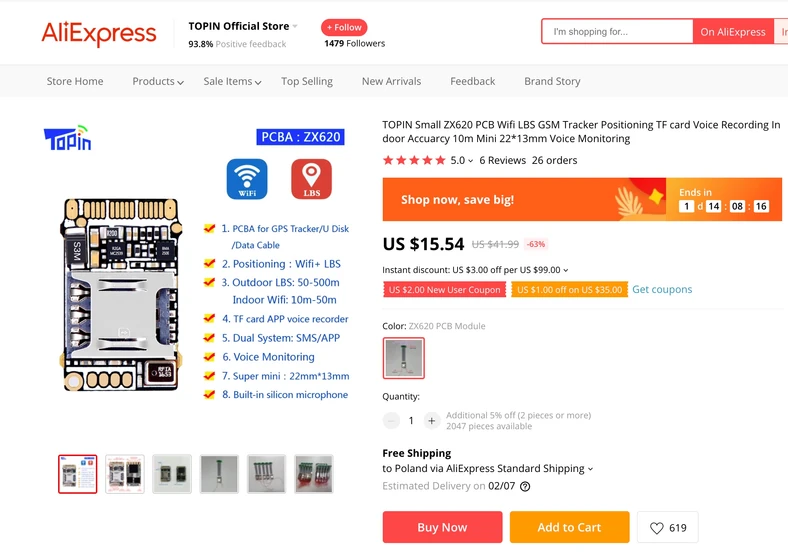Click the I'm shopping for search field
This screenshot has width=788, height=559.
[x=617, y=32]
